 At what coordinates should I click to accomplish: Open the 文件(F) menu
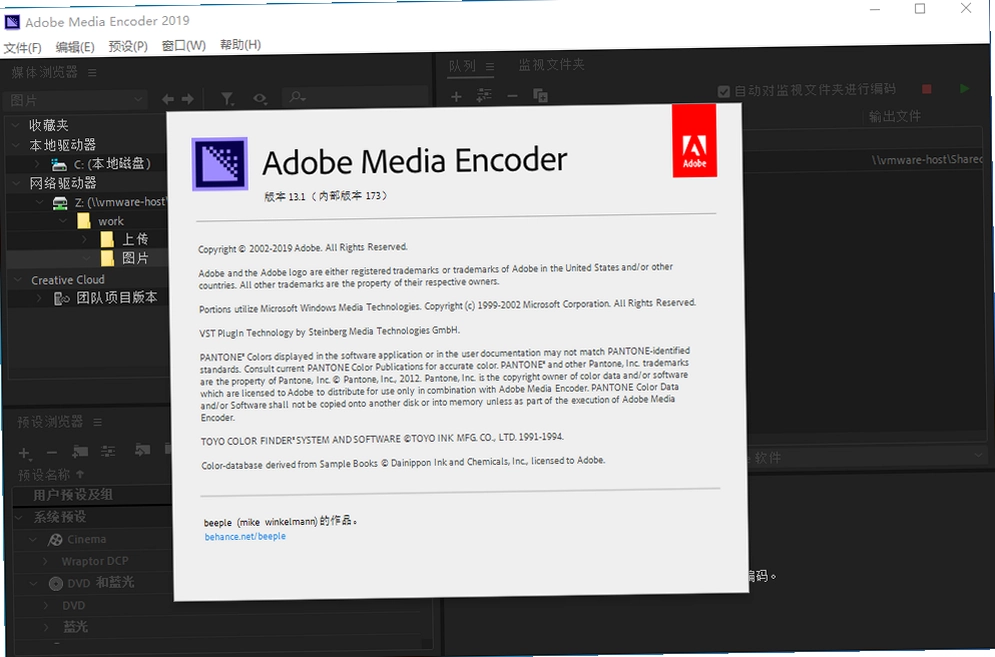point(22,48)
